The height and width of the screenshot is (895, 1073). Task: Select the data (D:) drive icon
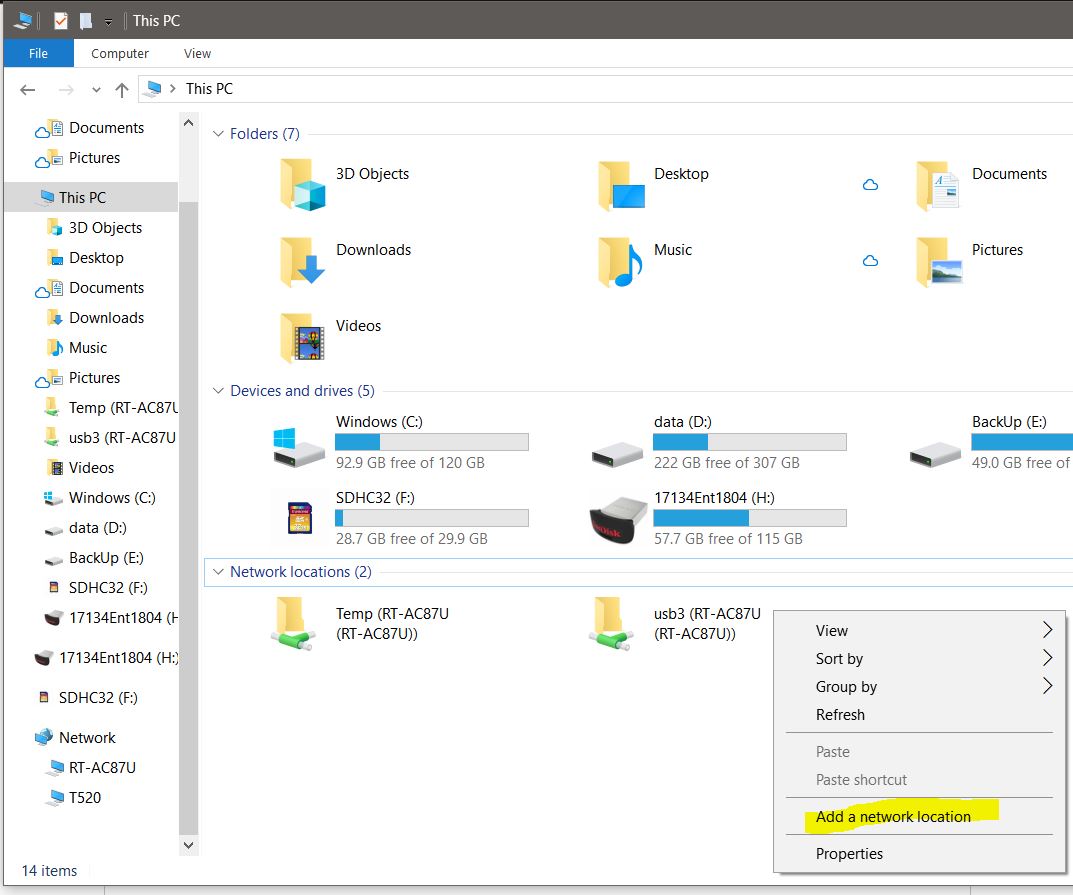click(x=617, y=454)
